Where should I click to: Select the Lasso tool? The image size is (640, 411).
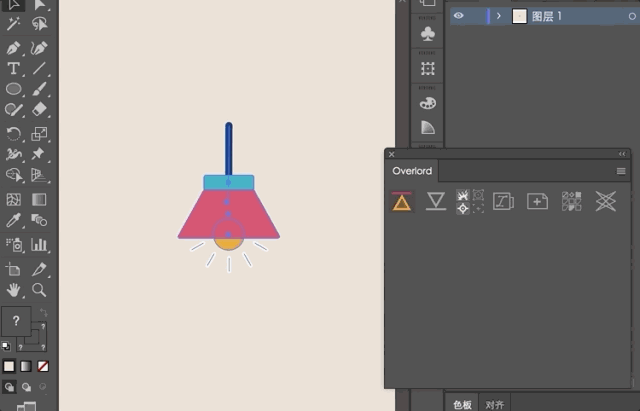39,24
